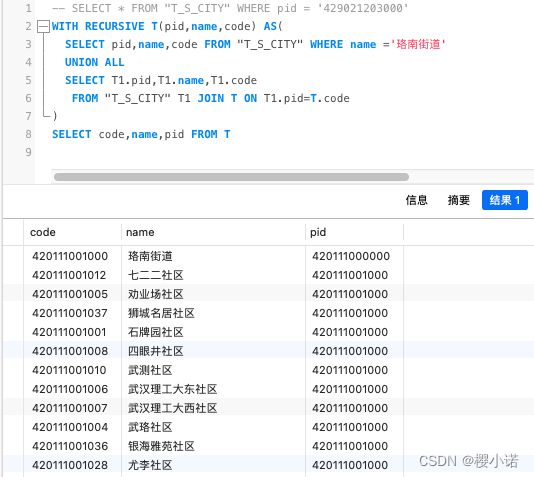Select name cell 石牌园社区
534x477 pixels.
coord(156,332)
